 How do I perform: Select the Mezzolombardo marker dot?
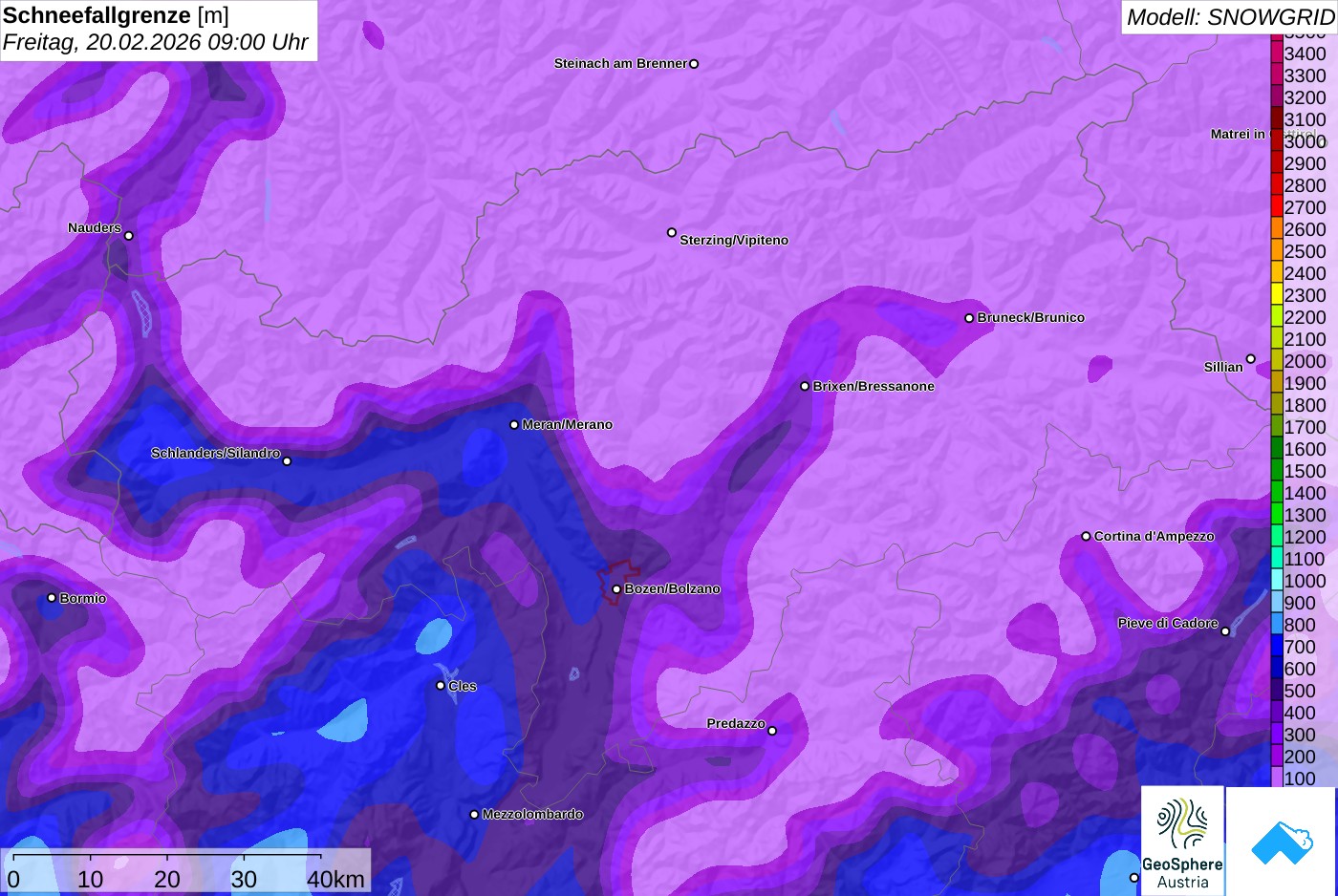[474, 815]
